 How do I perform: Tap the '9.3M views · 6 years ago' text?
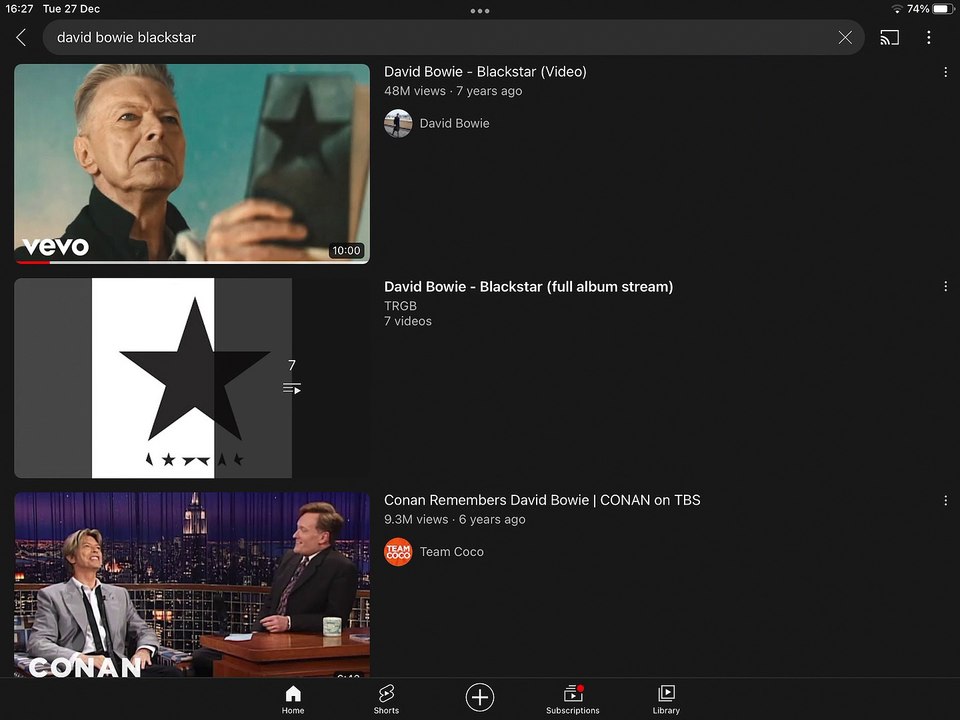[x=455, y=519]
